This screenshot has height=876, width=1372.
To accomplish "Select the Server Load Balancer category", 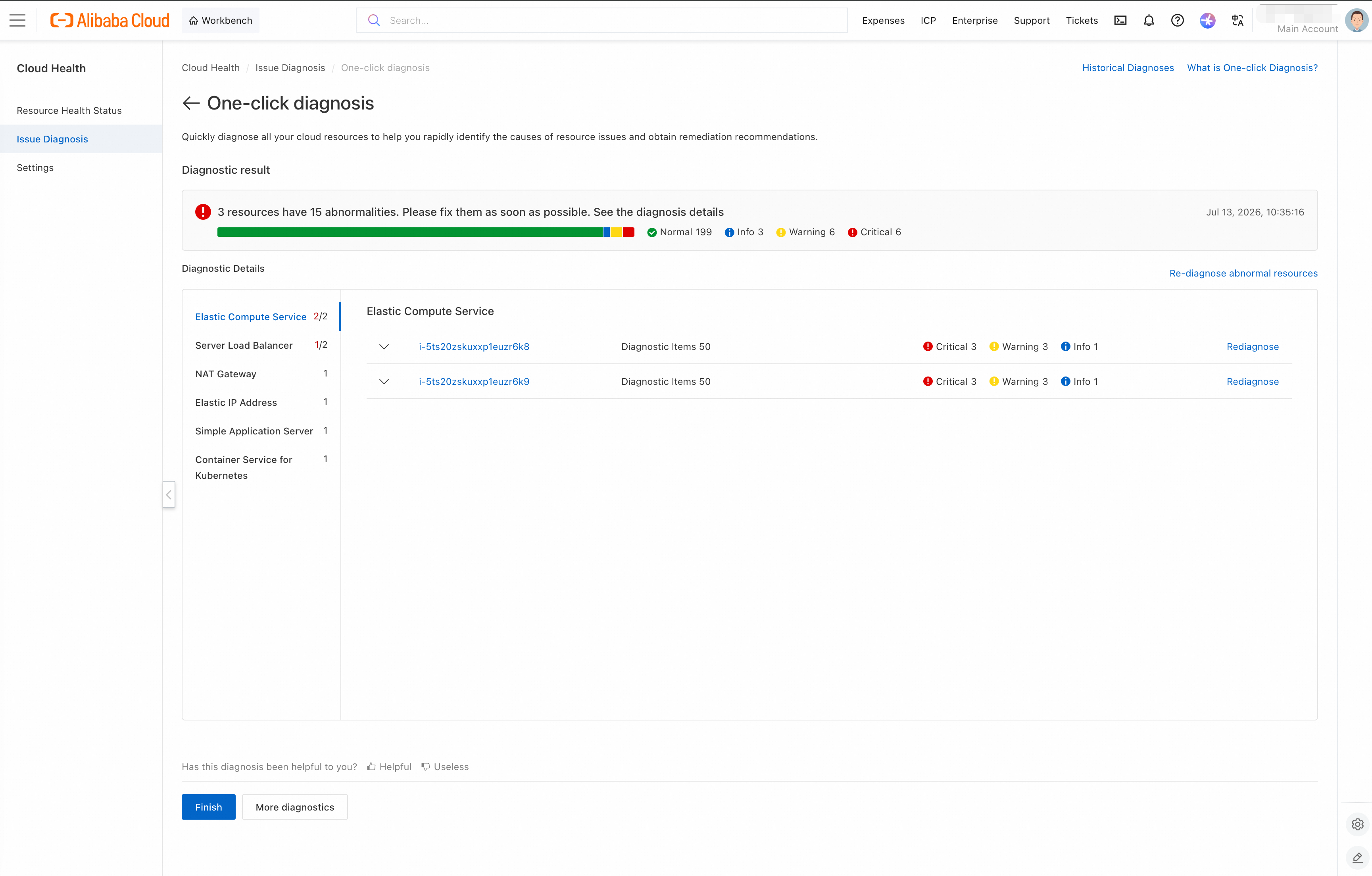I will [261, 345].
